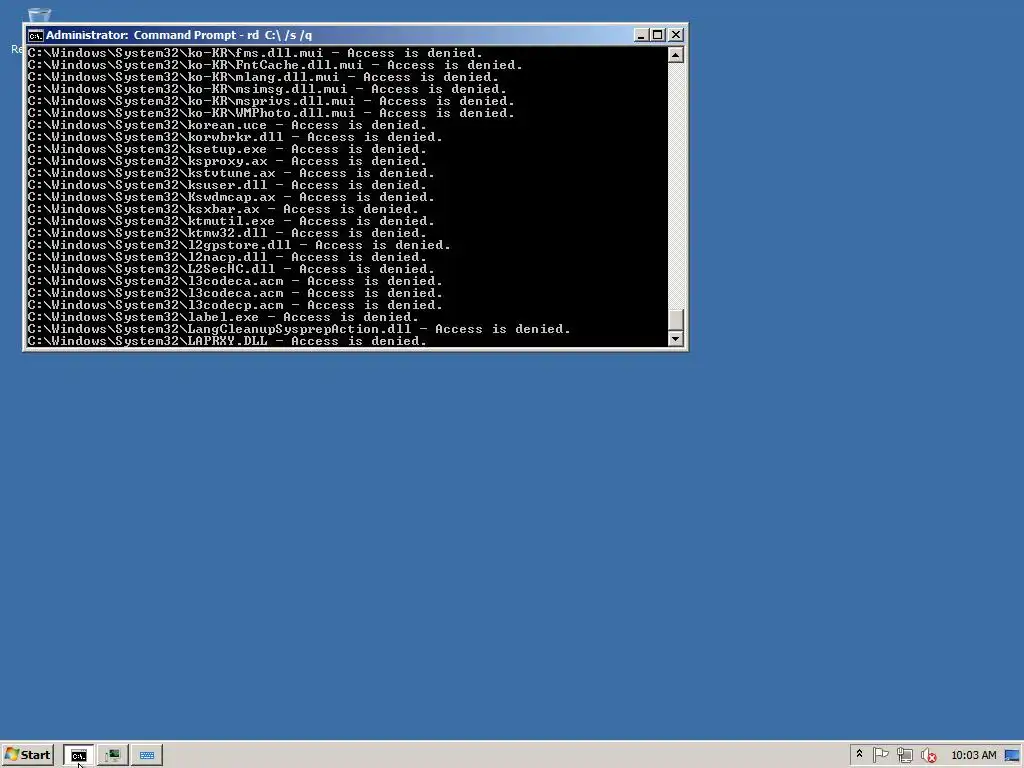
Task: Click the LAPRXY.DLL output line
Action: (227, 341)
